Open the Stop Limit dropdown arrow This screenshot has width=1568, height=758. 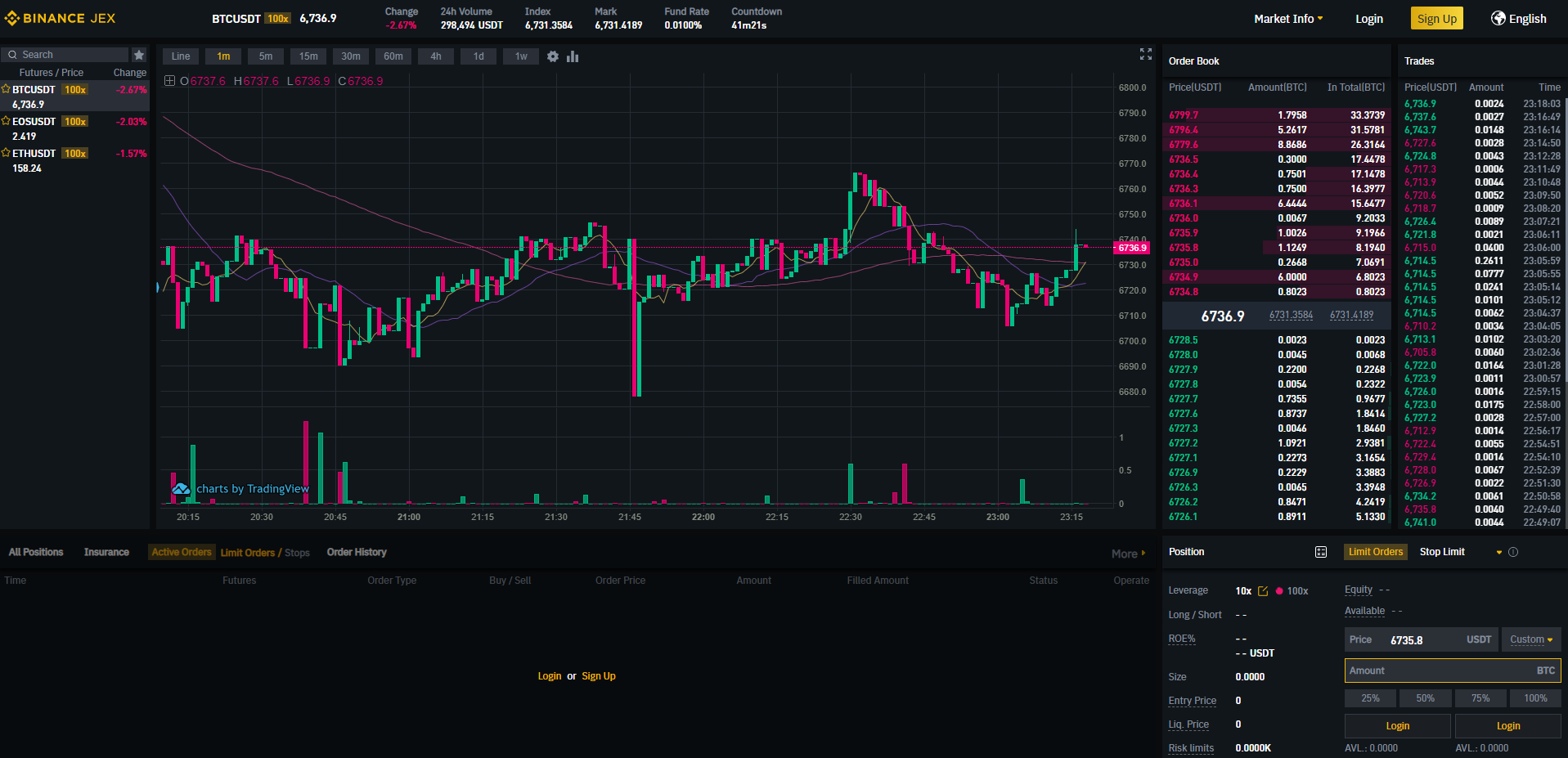click(1499, 553)
